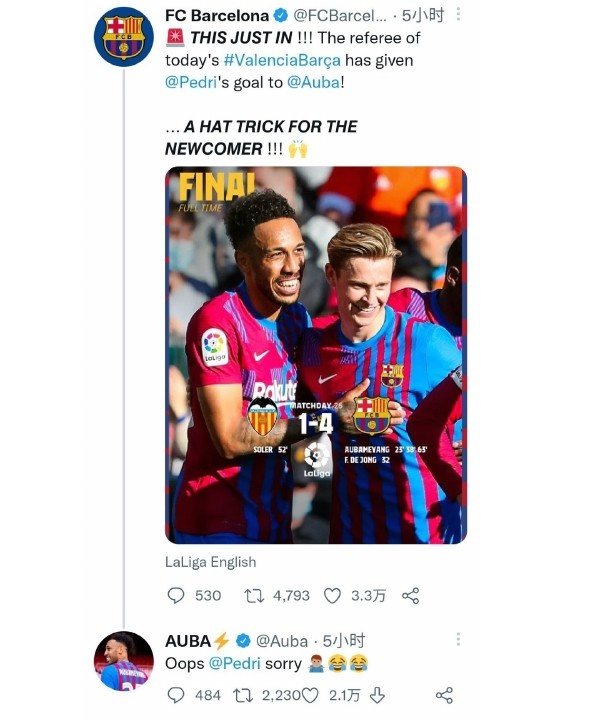The image size is (600, 720).
Task: Open FC Barcelona profile avatar
Action: [121, 37]
